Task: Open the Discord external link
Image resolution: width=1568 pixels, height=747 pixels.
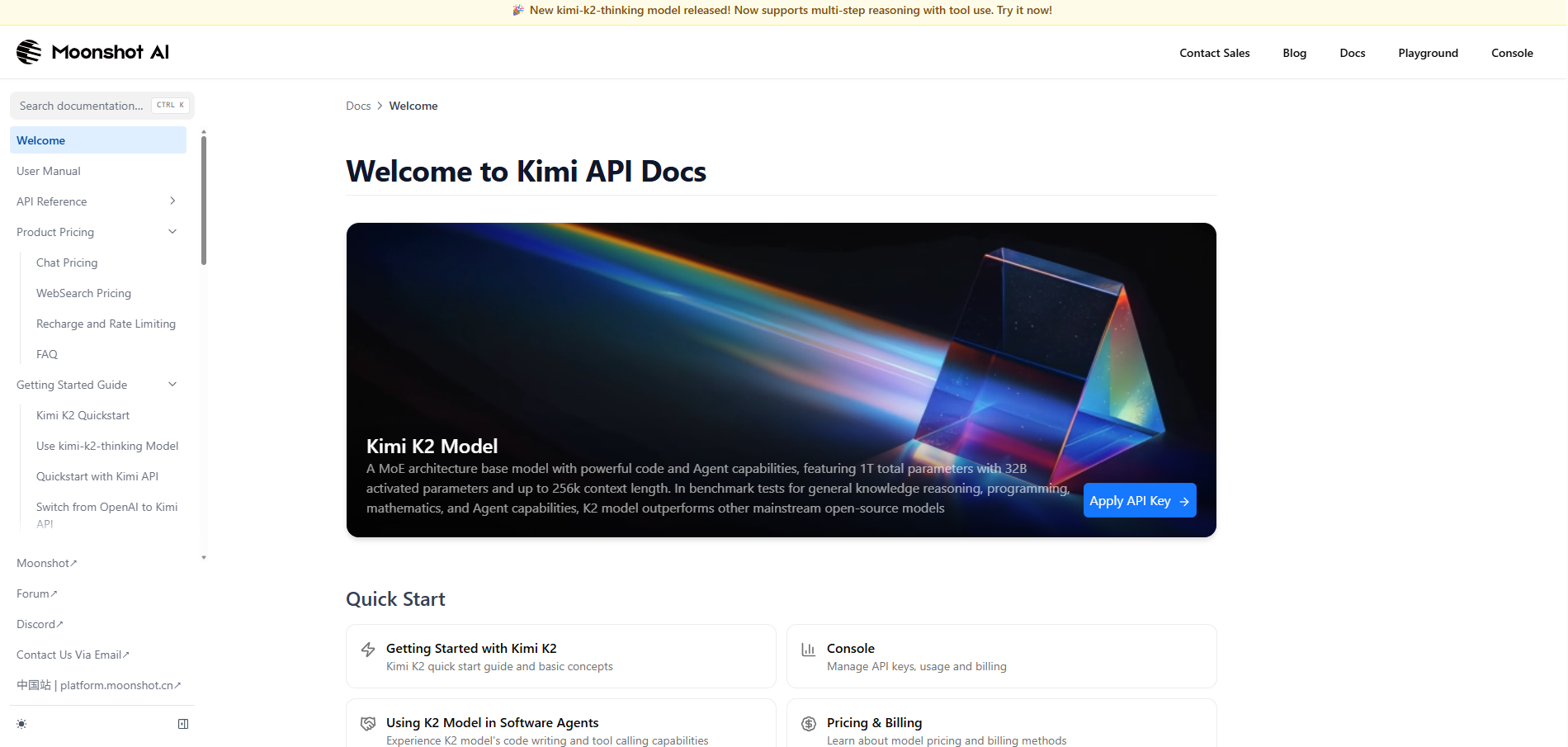Action: point(40,624)
